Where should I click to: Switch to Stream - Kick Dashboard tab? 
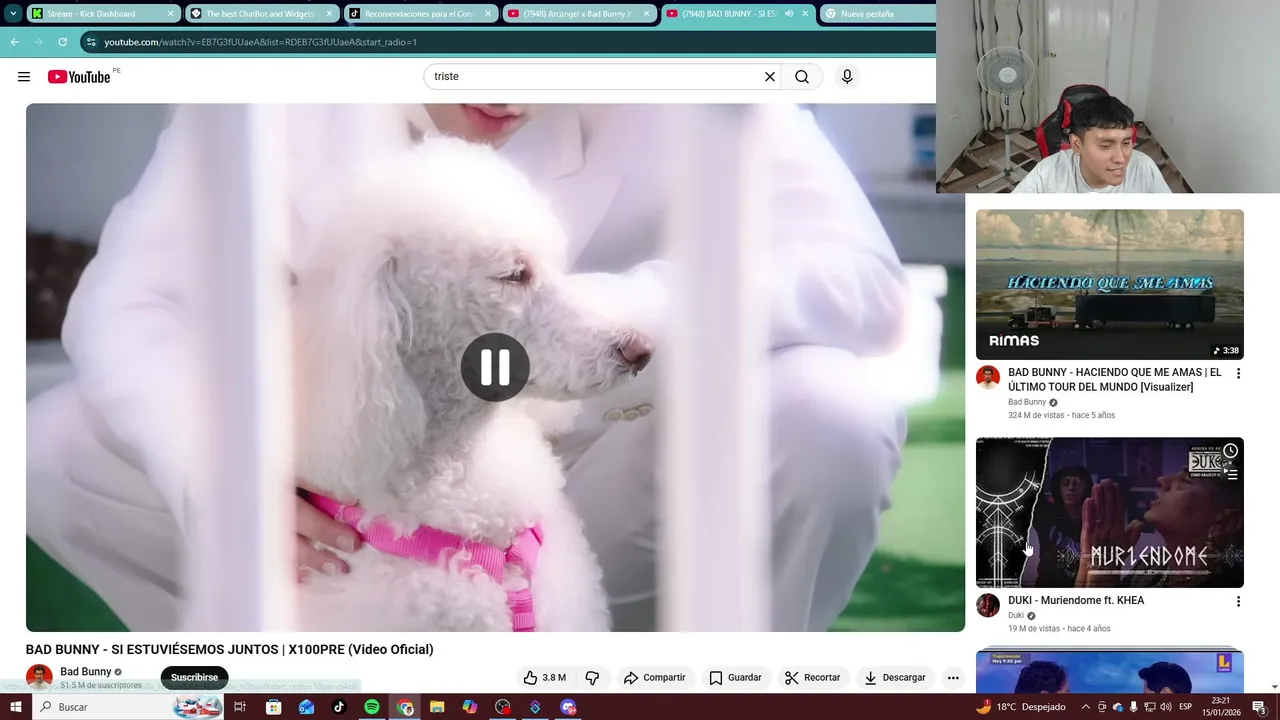pos(102,14)
